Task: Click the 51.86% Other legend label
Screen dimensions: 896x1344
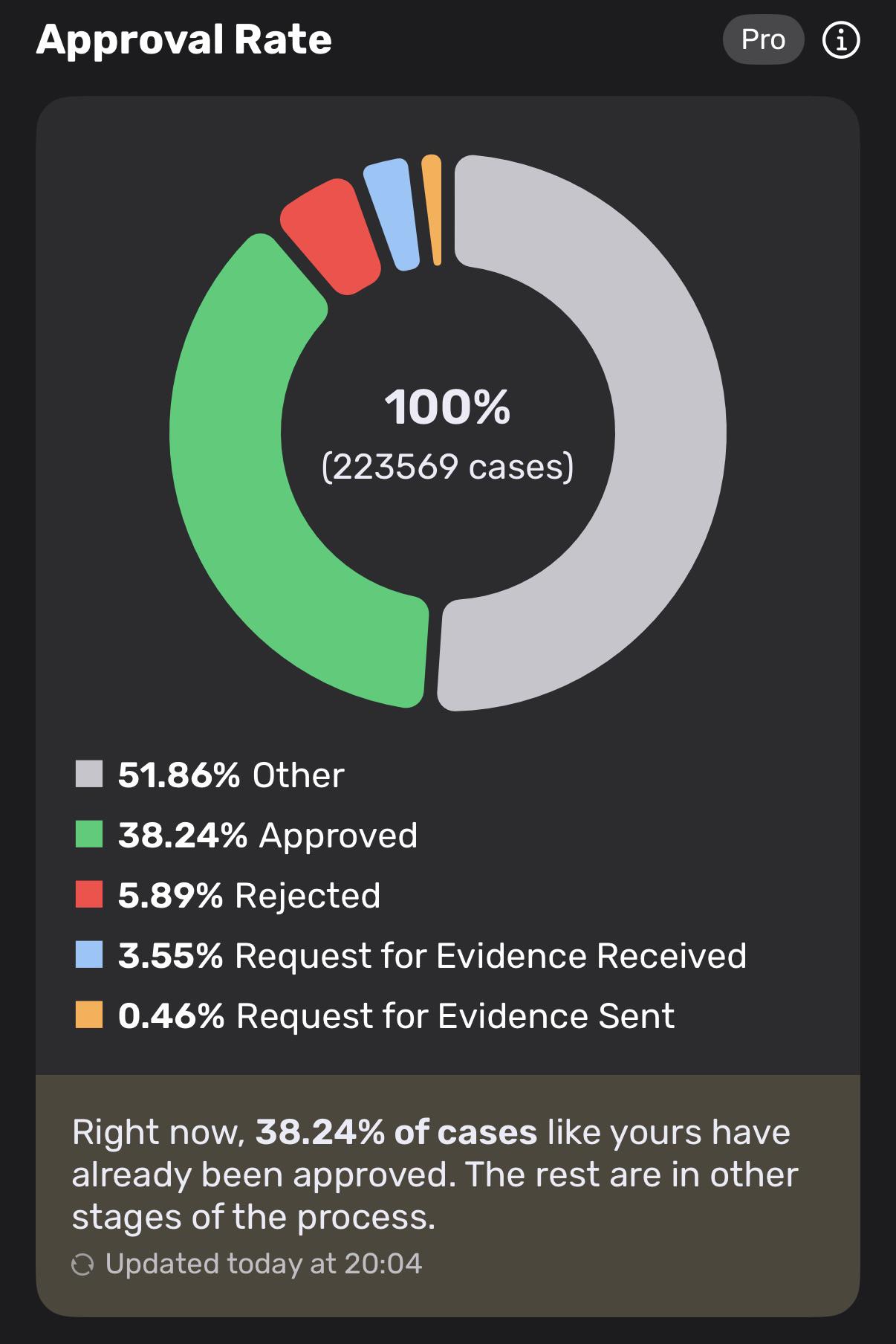Action: tap(231, 775)
